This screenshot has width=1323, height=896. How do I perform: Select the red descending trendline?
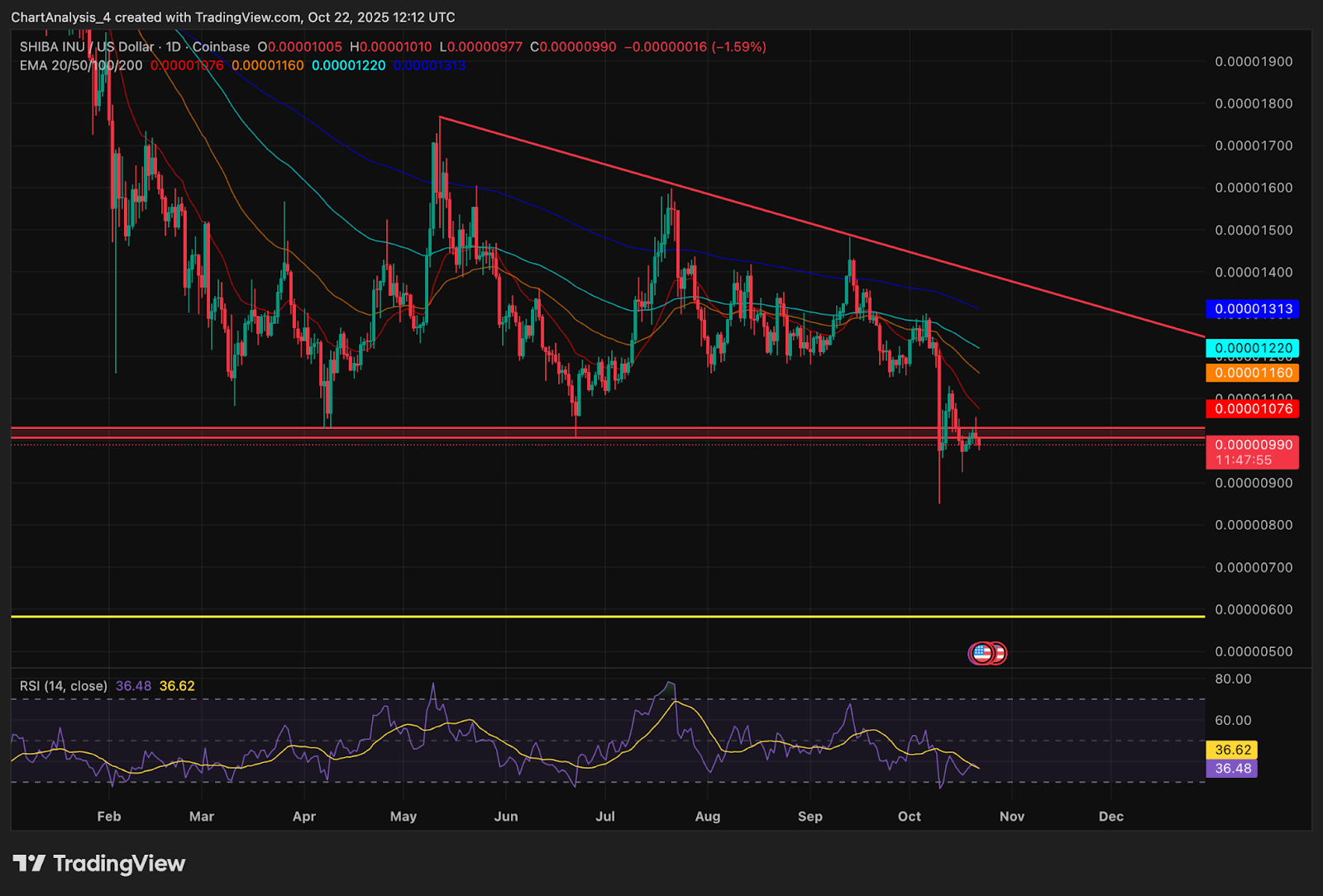click(x=744, y=205)
